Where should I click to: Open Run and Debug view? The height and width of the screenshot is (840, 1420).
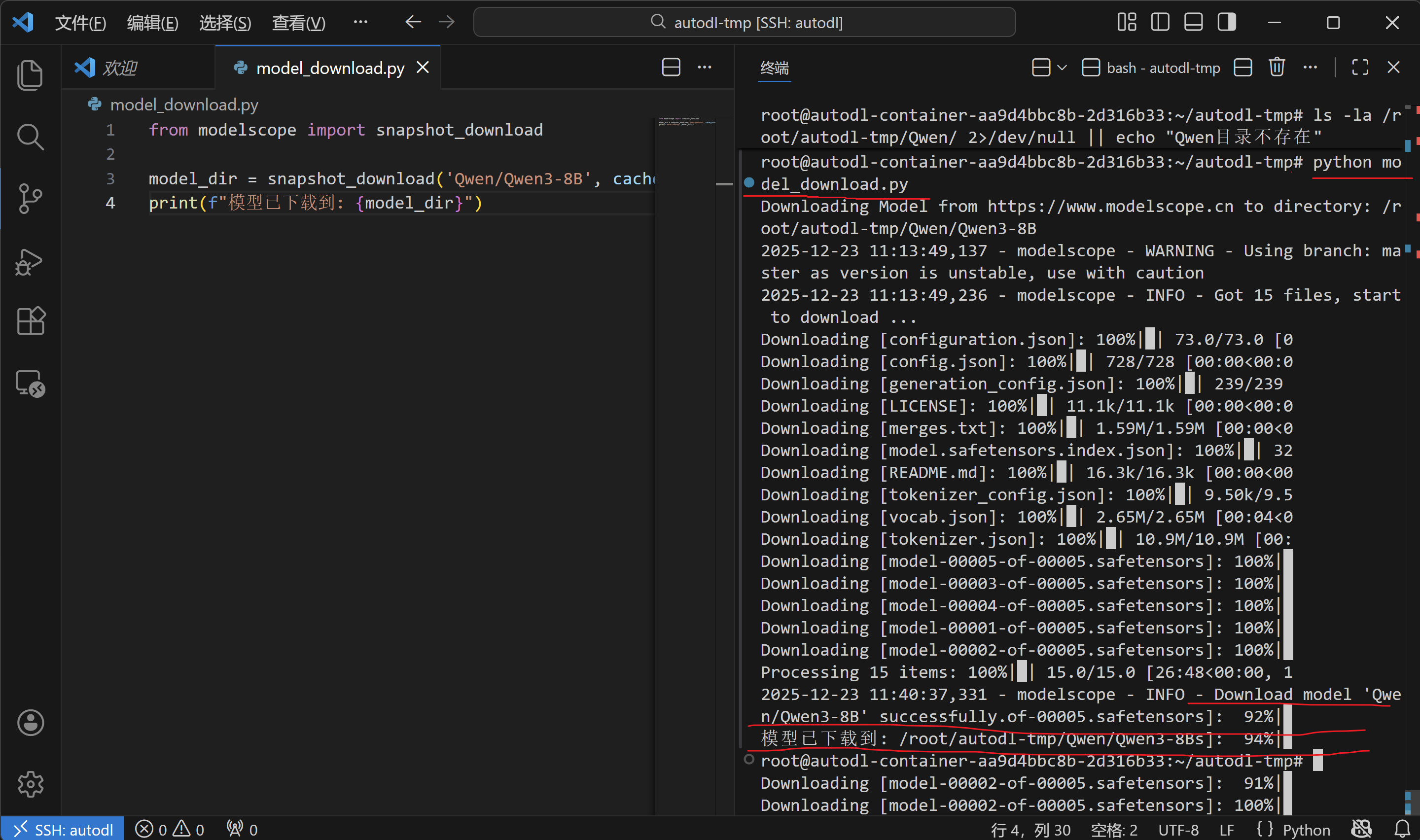pyautogui.click(x=30, y=261)
